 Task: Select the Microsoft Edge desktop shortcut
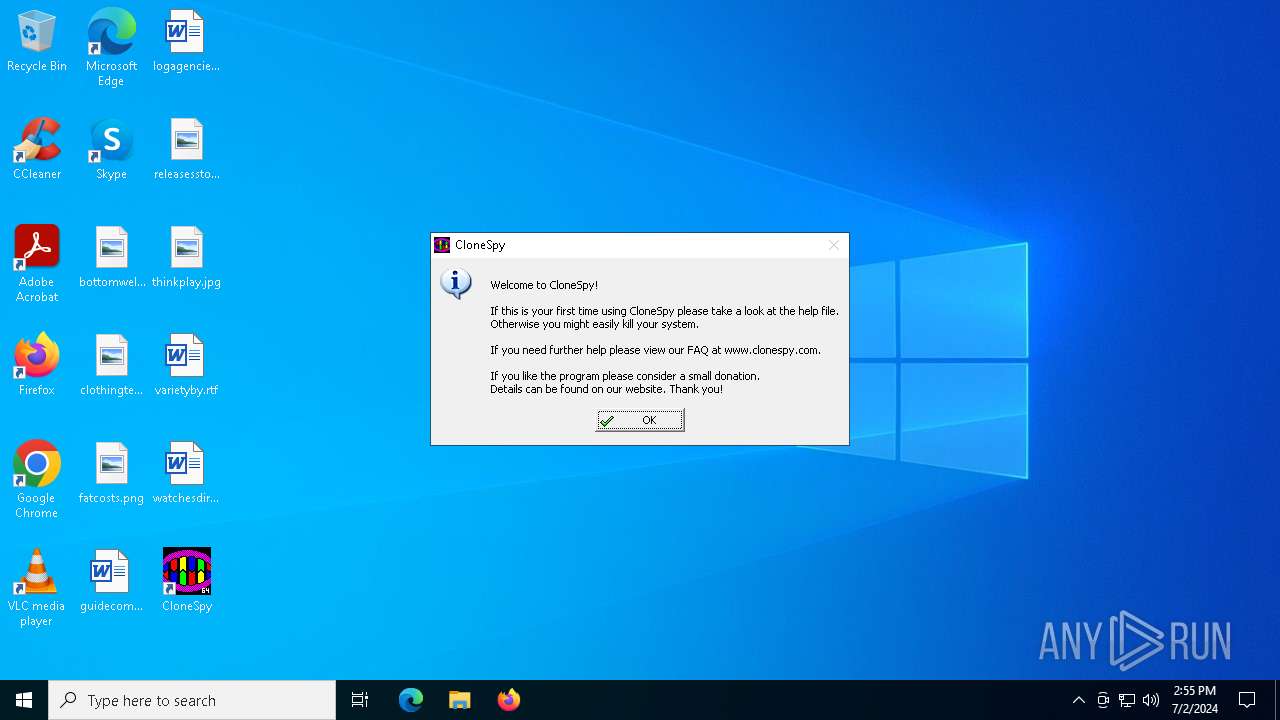(x=111, y=48)
